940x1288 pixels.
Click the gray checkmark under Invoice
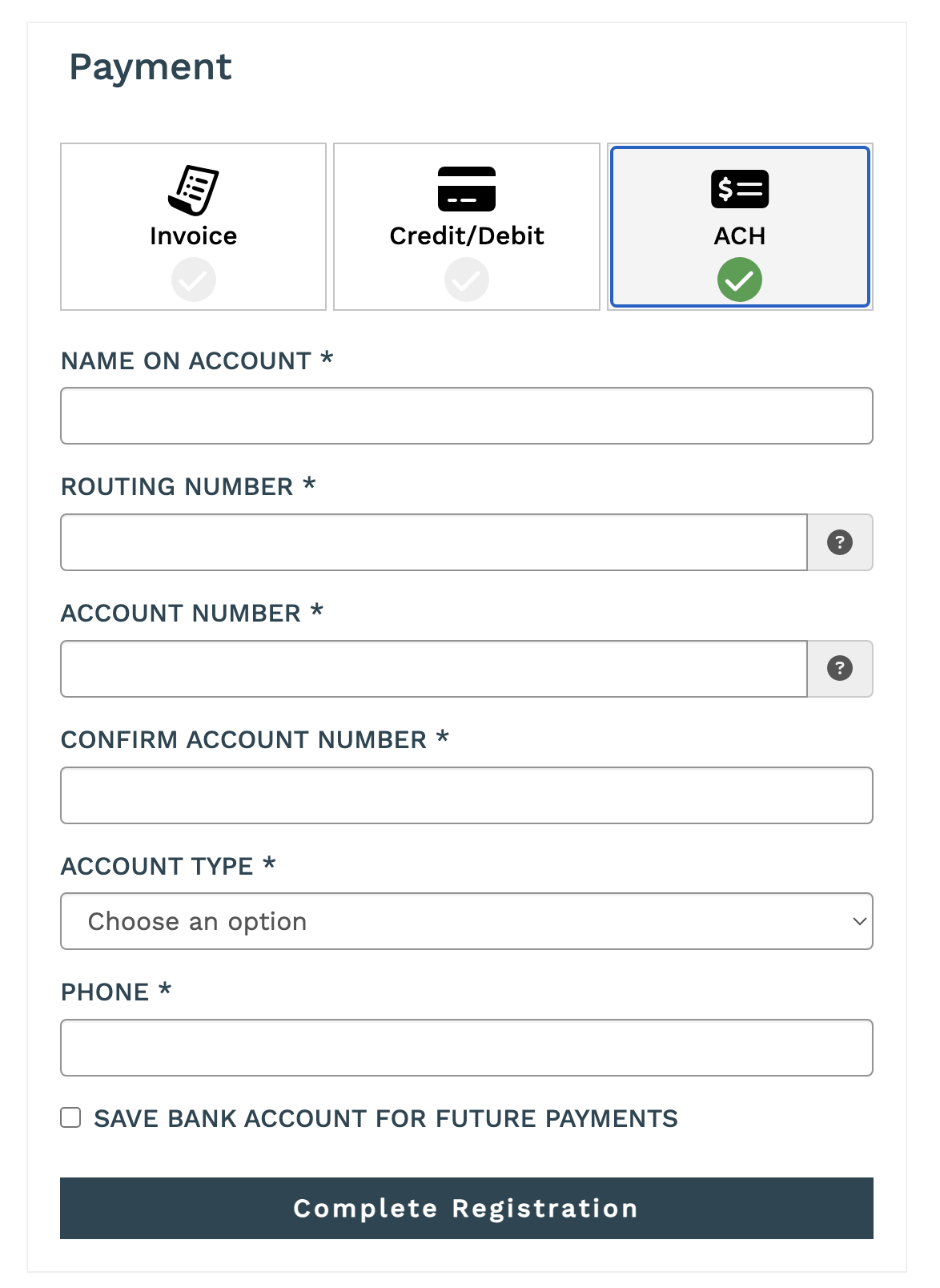pos(194,280)
